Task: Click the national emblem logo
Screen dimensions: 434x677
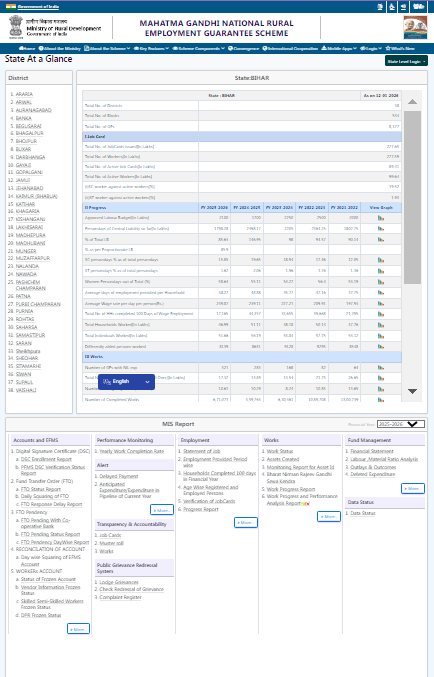Action: click(16, 26)
